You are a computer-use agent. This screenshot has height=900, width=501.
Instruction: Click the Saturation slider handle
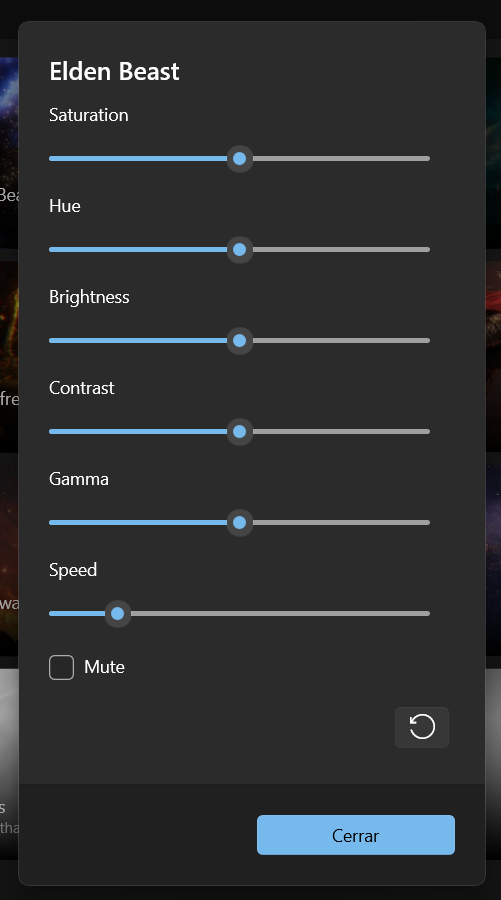[239, 158]
